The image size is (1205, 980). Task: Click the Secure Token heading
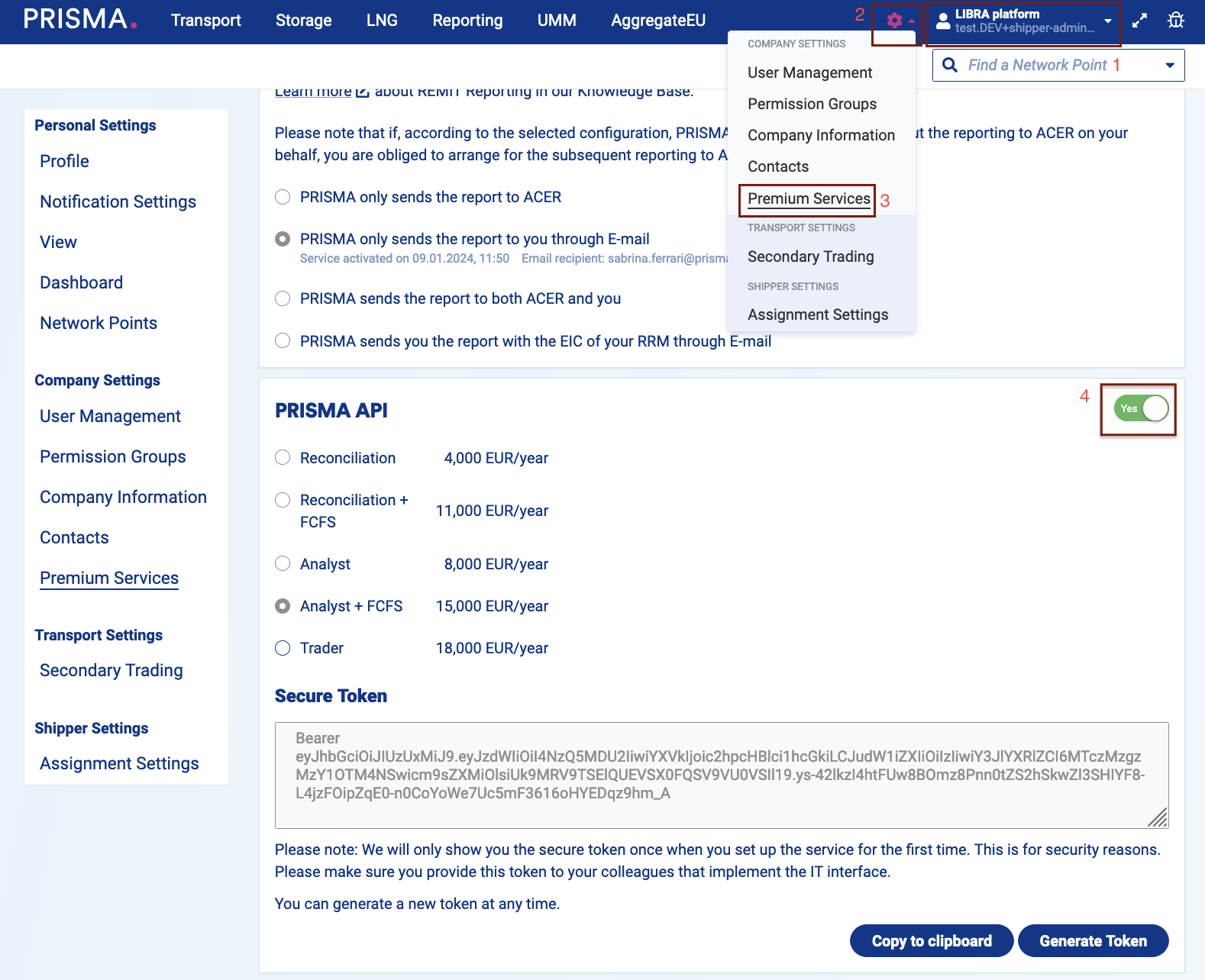pos(331,696)
